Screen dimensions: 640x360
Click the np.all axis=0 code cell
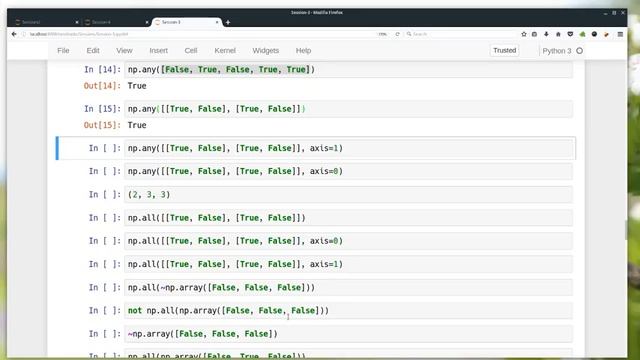coord(348,241)
